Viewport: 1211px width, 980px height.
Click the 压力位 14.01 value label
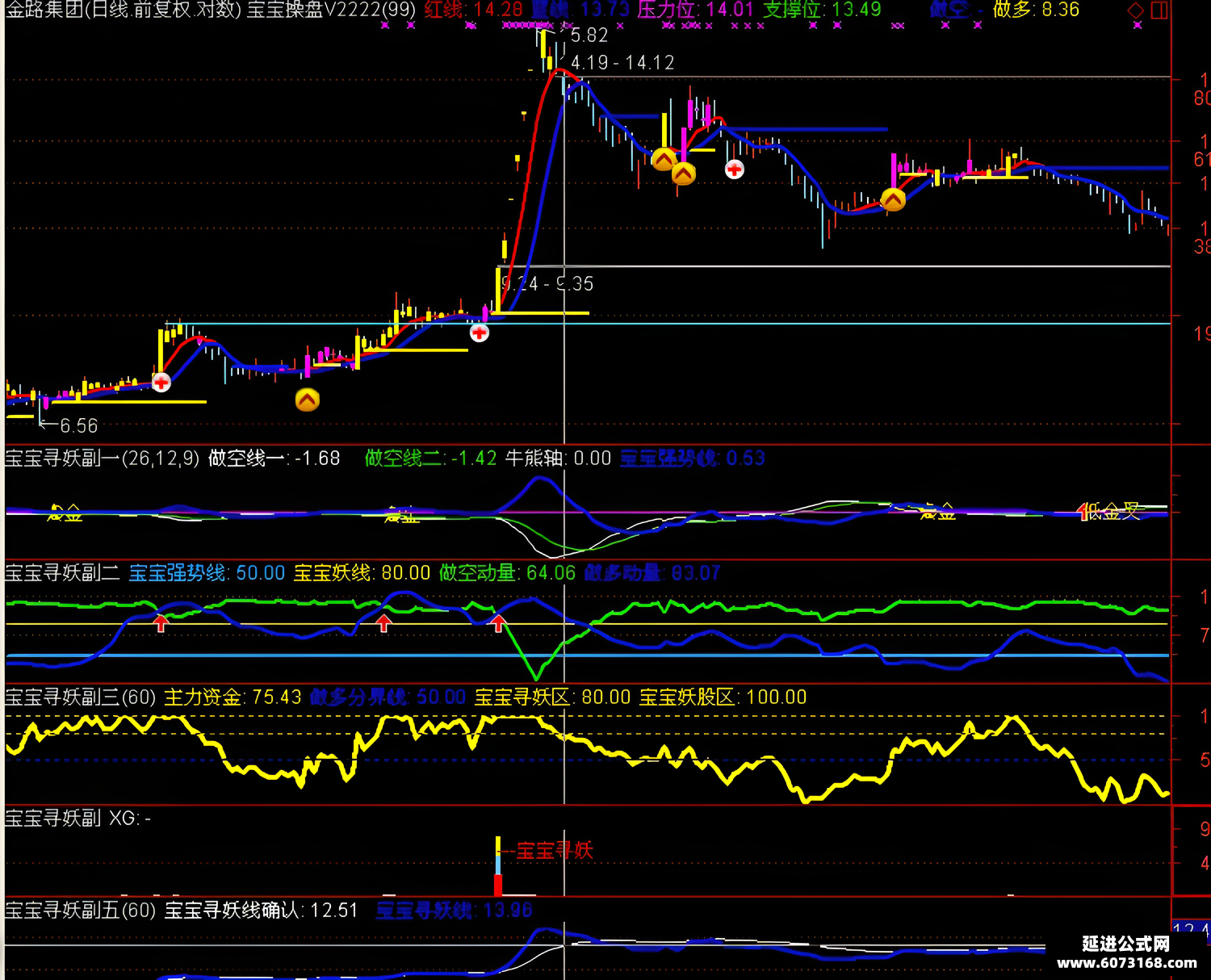(695, 10)
